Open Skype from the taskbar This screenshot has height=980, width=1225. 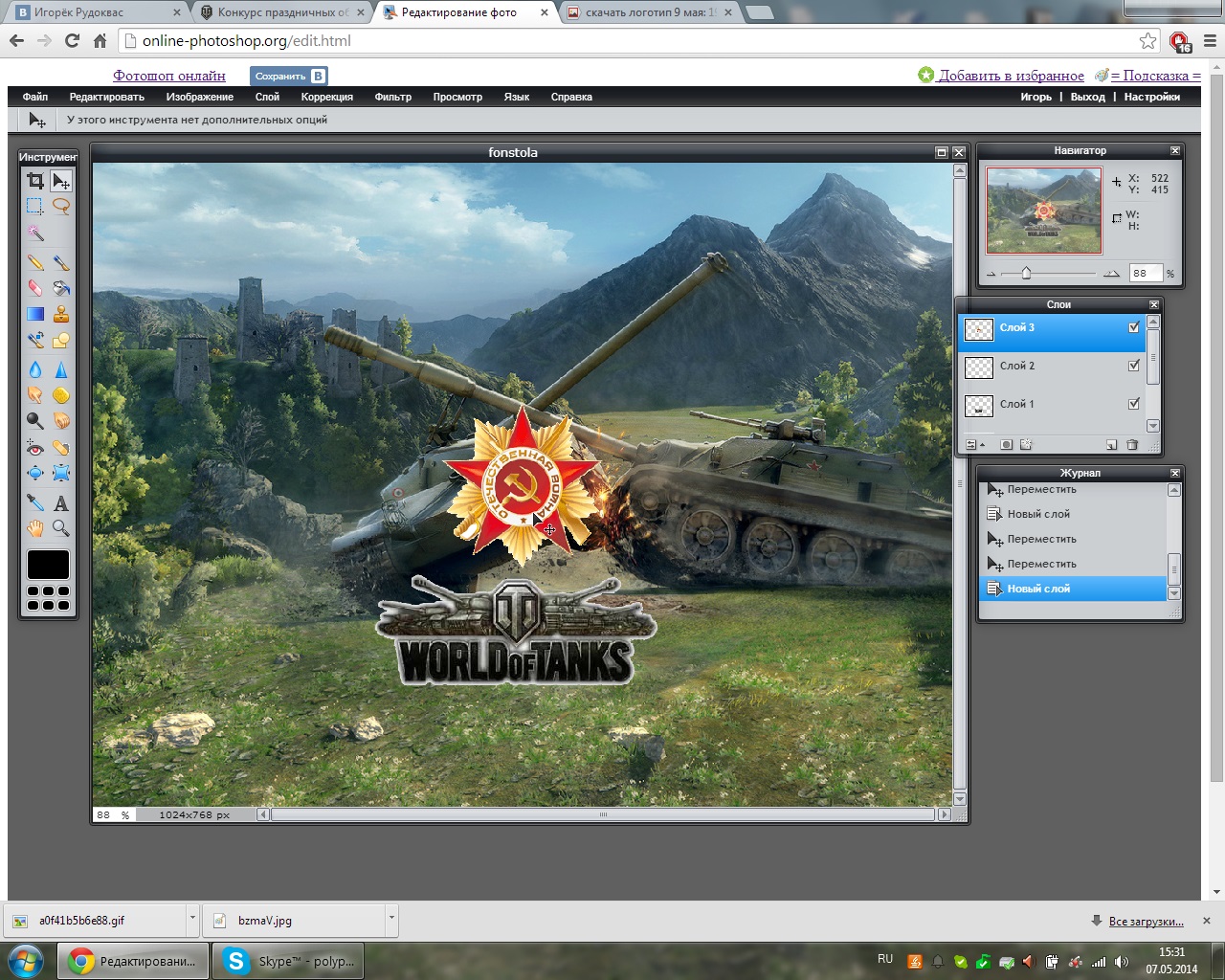coord(289,961)
